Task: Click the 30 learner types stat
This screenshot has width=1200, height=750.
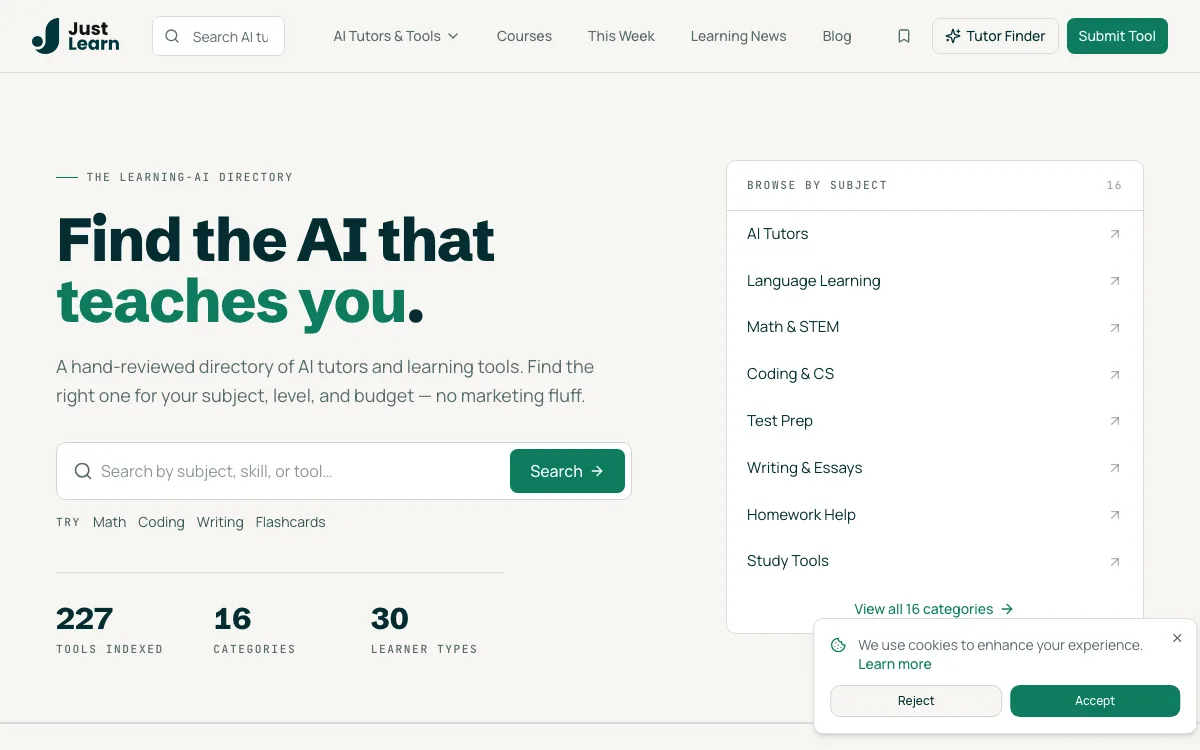Action: click(424, 629)
